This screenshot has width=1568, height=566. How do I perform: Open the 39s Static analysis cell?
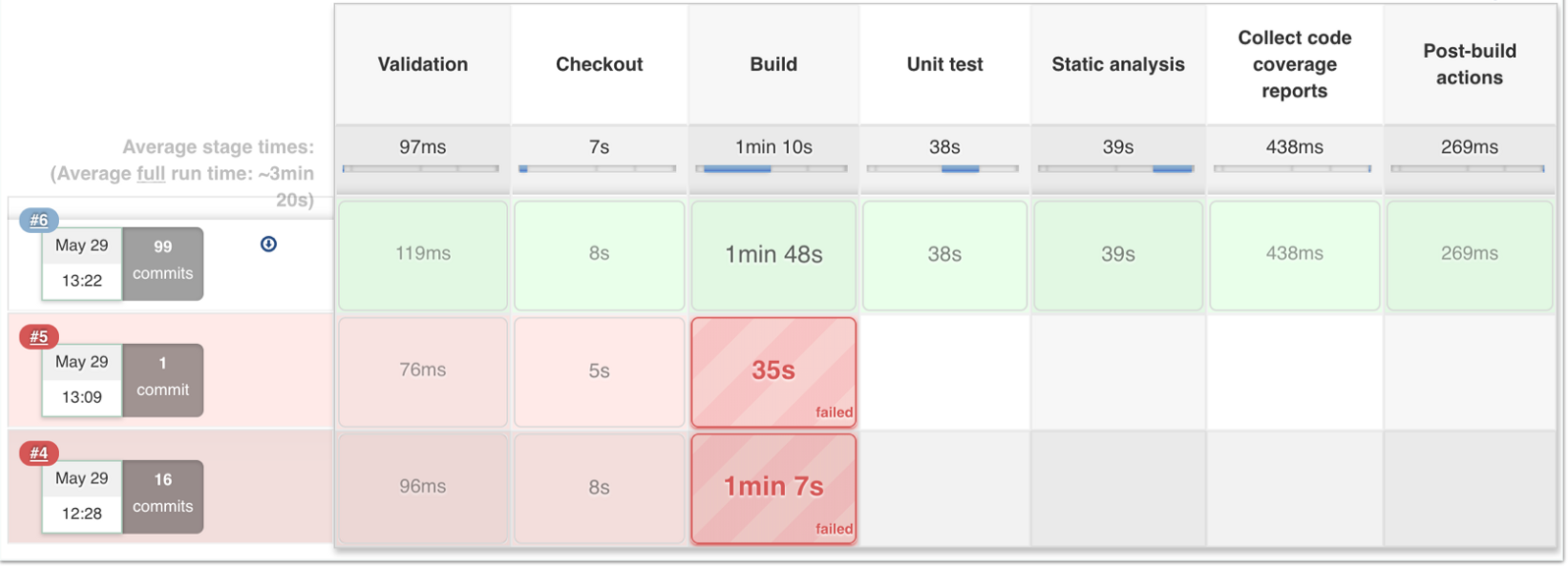coord(1118,255)
